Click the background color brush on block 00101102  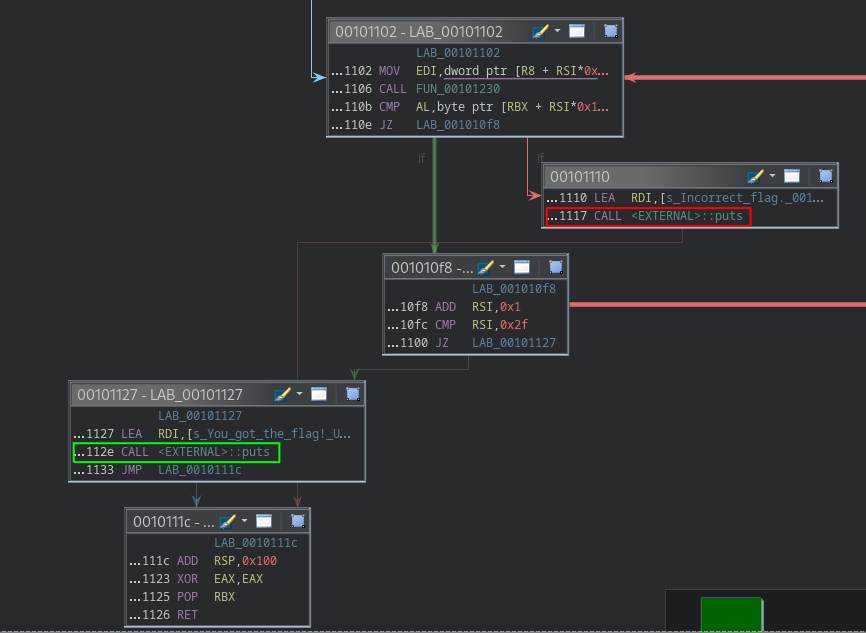pos(540,32)
